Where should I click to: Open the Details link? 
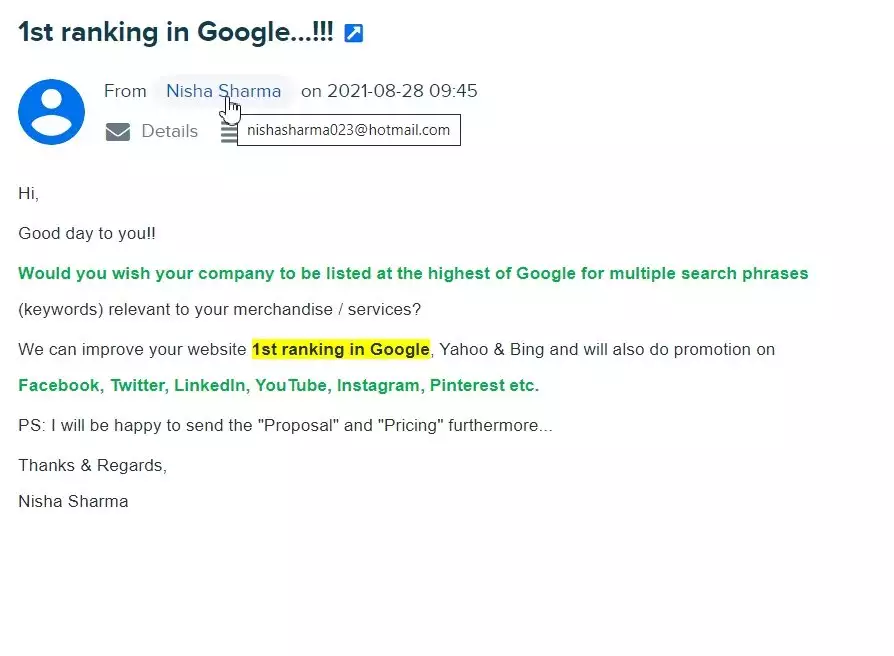click(169, 131)
